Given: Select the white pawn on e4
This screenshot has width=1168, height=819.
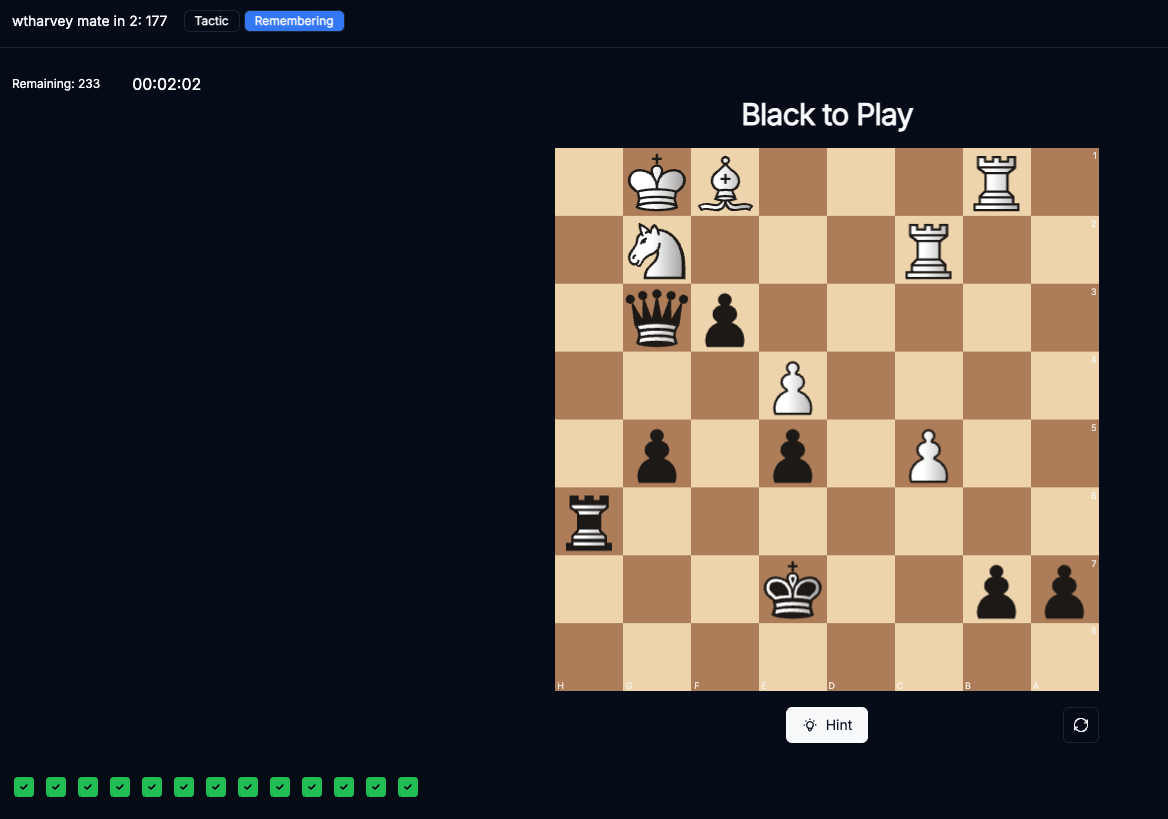Looking at the screenshot, I should point(793,386).
